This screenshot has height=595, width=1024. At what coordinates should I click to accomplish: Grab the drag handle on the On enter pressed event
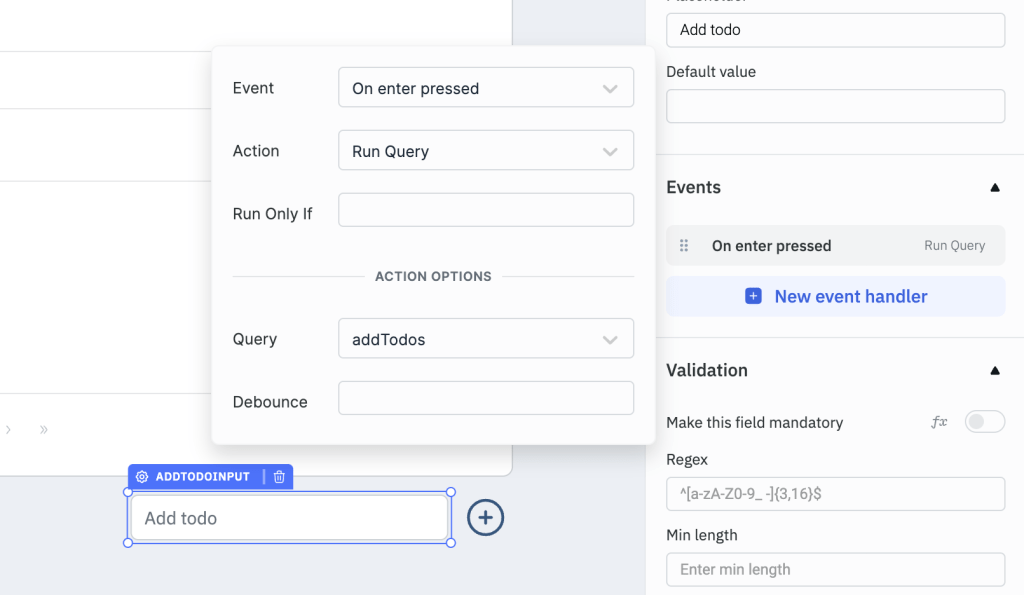683,245
